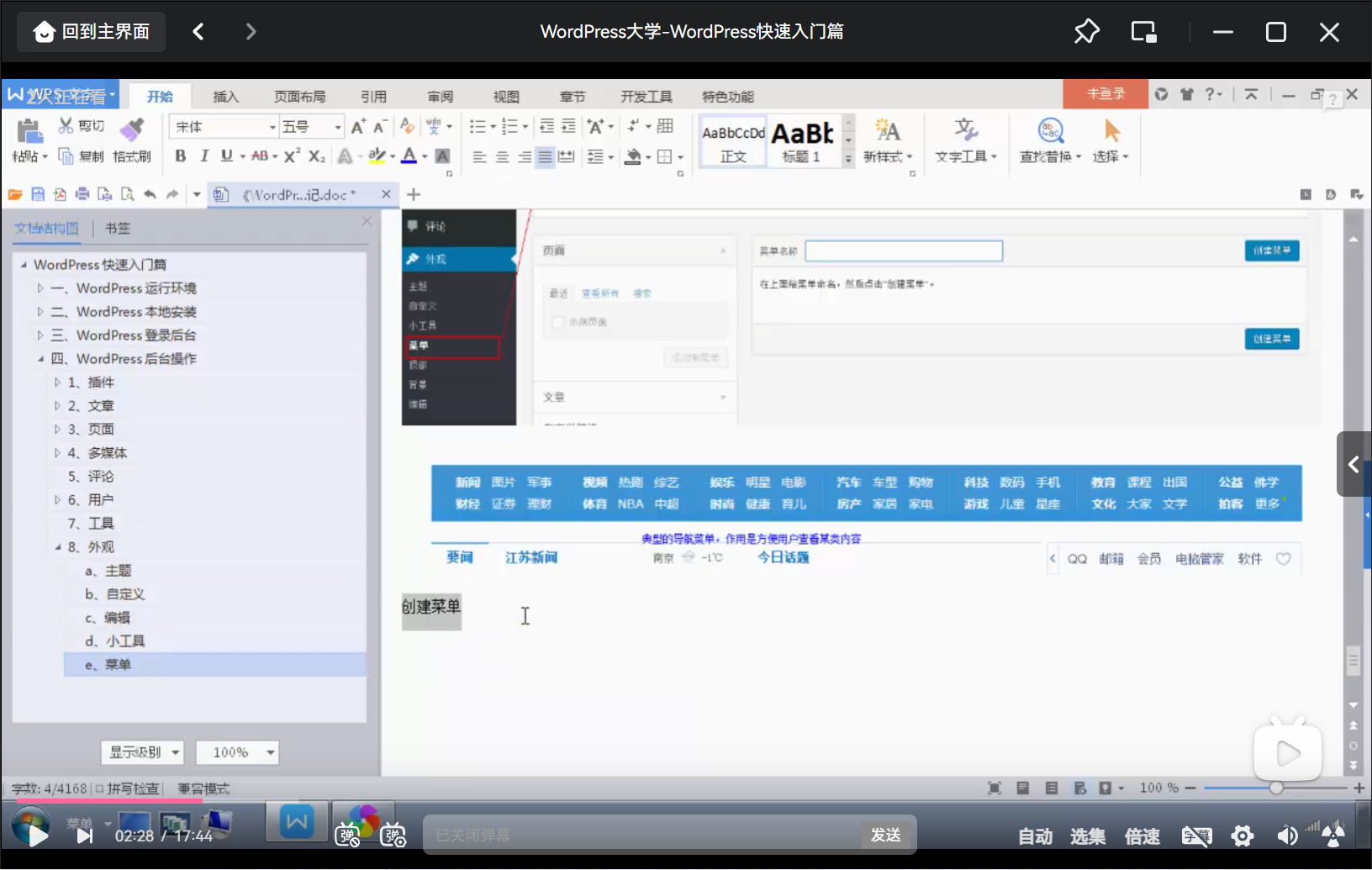This screenshot has height=870, width=1372.
Task: Select the d、小工具 outline item
Action: coord(115,641)
